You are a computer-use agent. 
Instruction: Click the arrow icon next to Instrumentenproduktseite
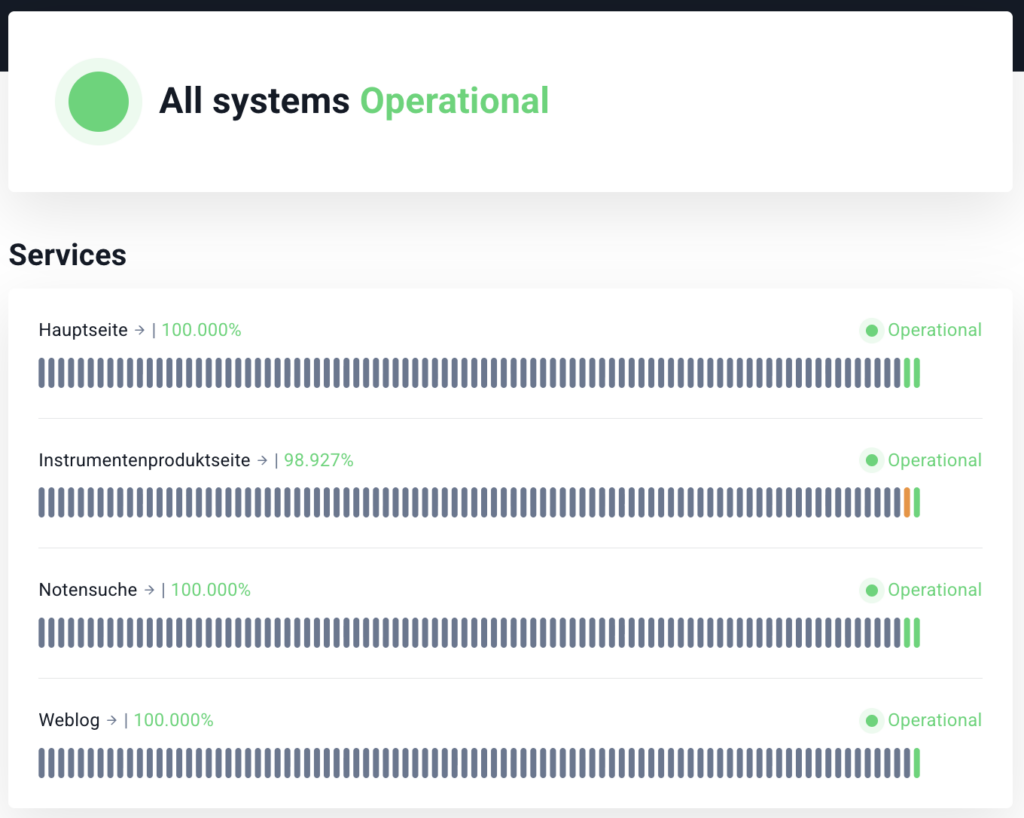[262, 460]
